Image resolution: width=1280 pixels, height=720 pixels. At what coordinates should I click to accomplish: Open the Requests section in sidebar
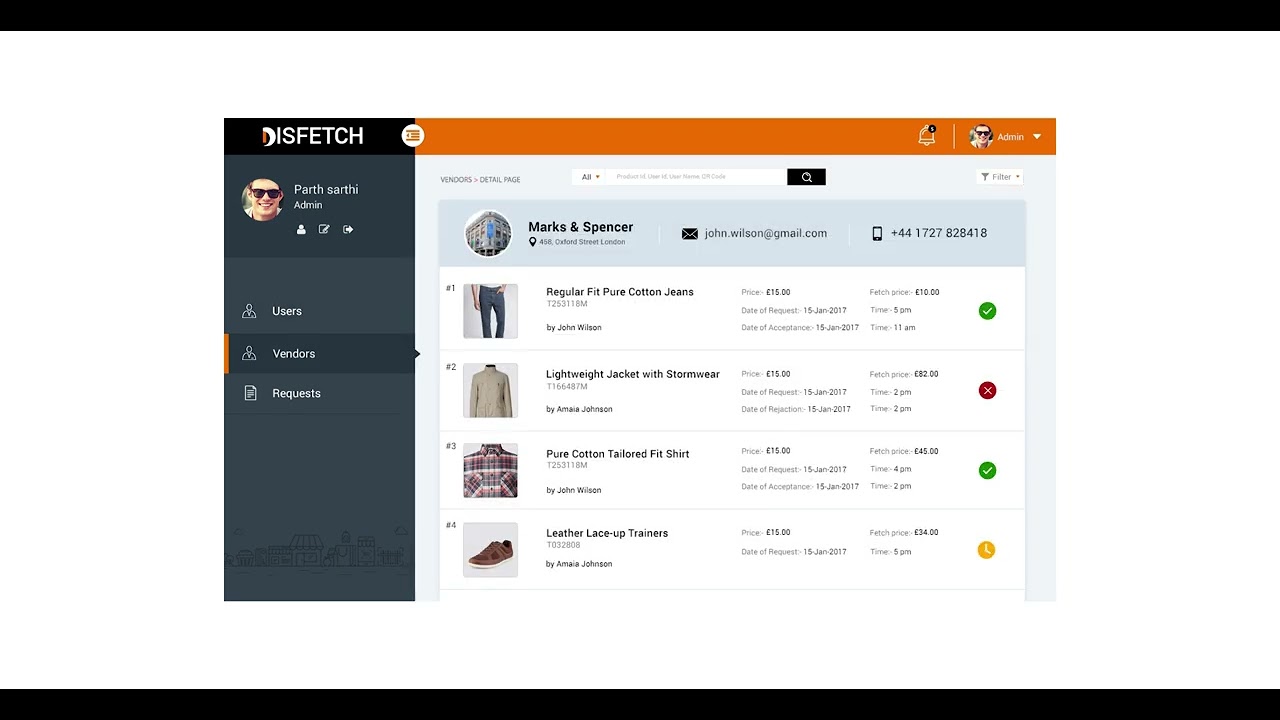click(296, 393)
